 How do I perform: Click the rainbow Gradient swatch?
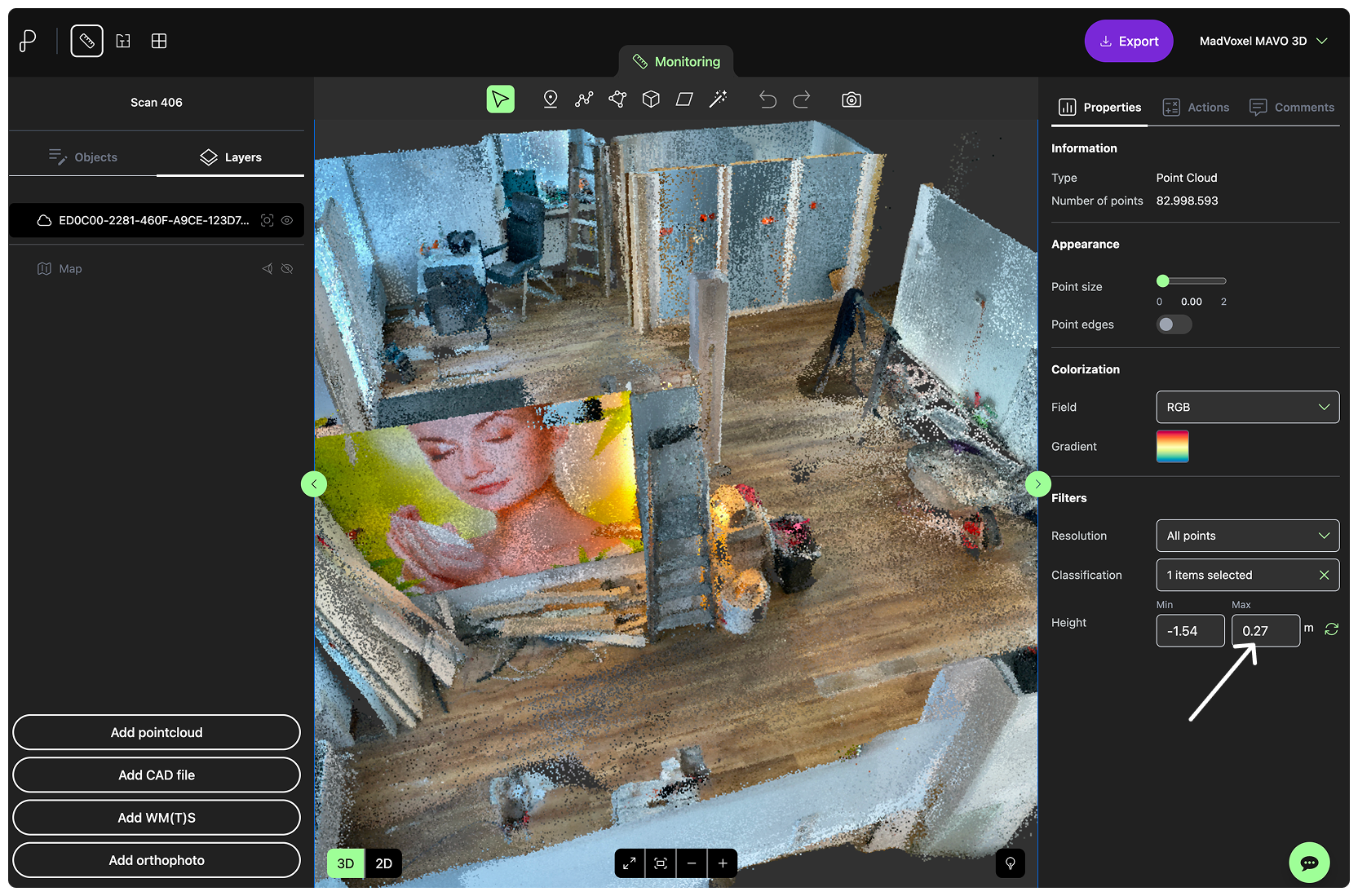coord(1172,446)
